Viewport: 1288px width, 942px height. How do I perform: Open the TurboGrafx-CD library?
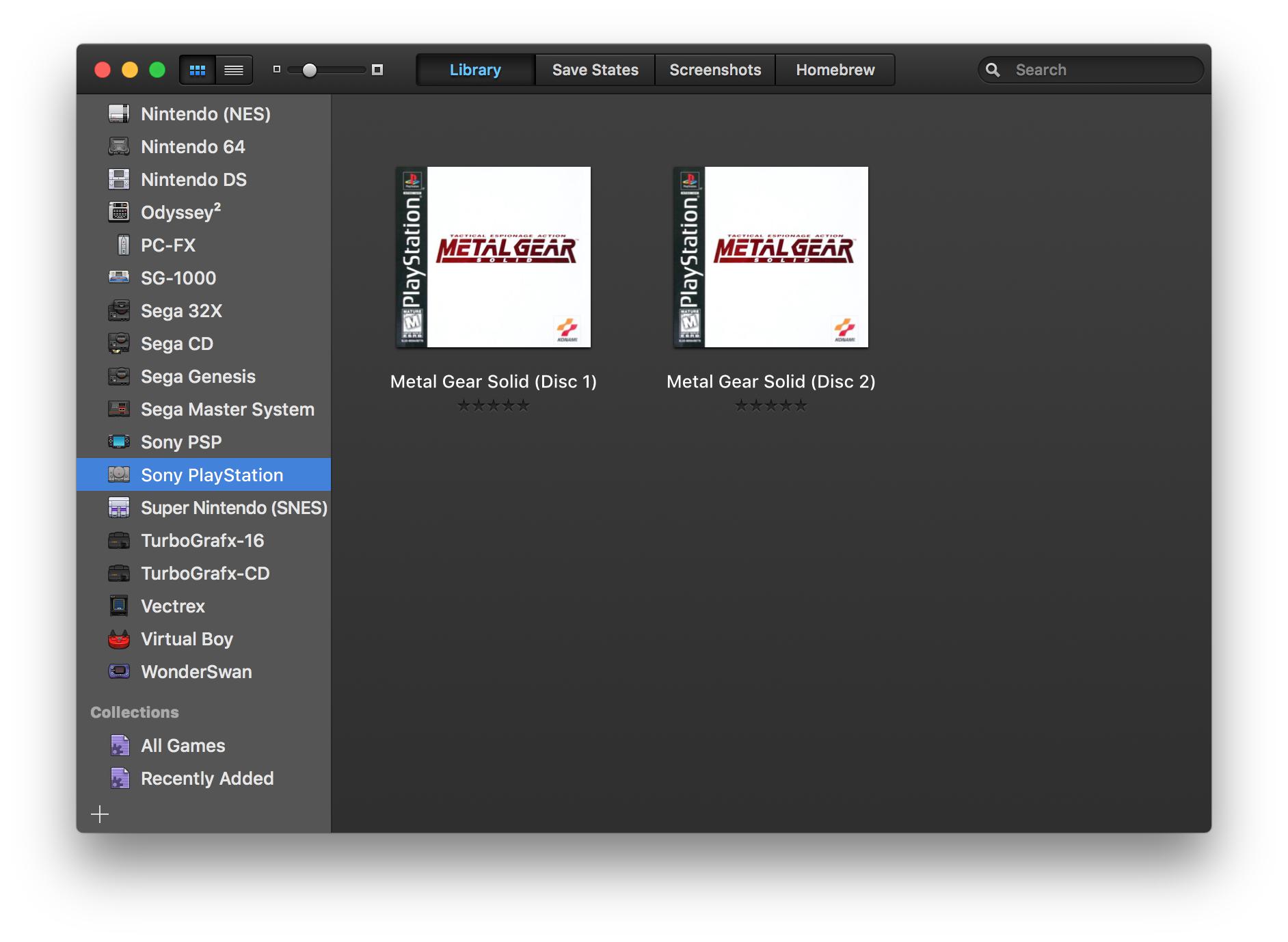click(204, 573)
